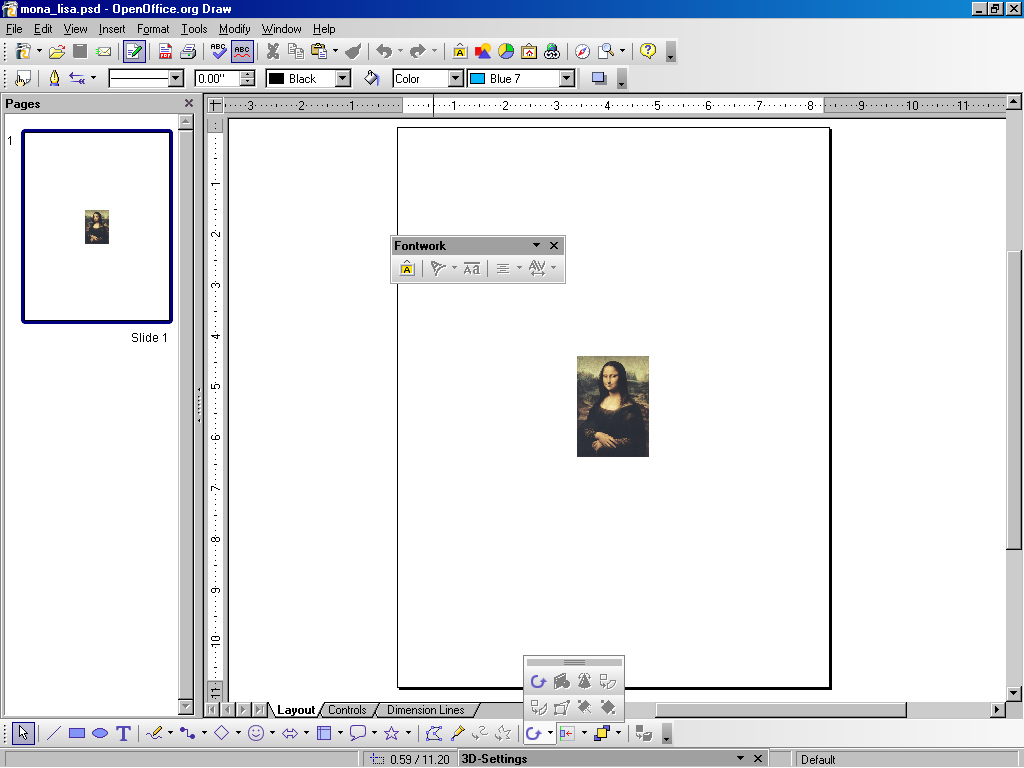Select the Ellipse drawing tool
The image size is (1024, 768).
click(100, 733)
